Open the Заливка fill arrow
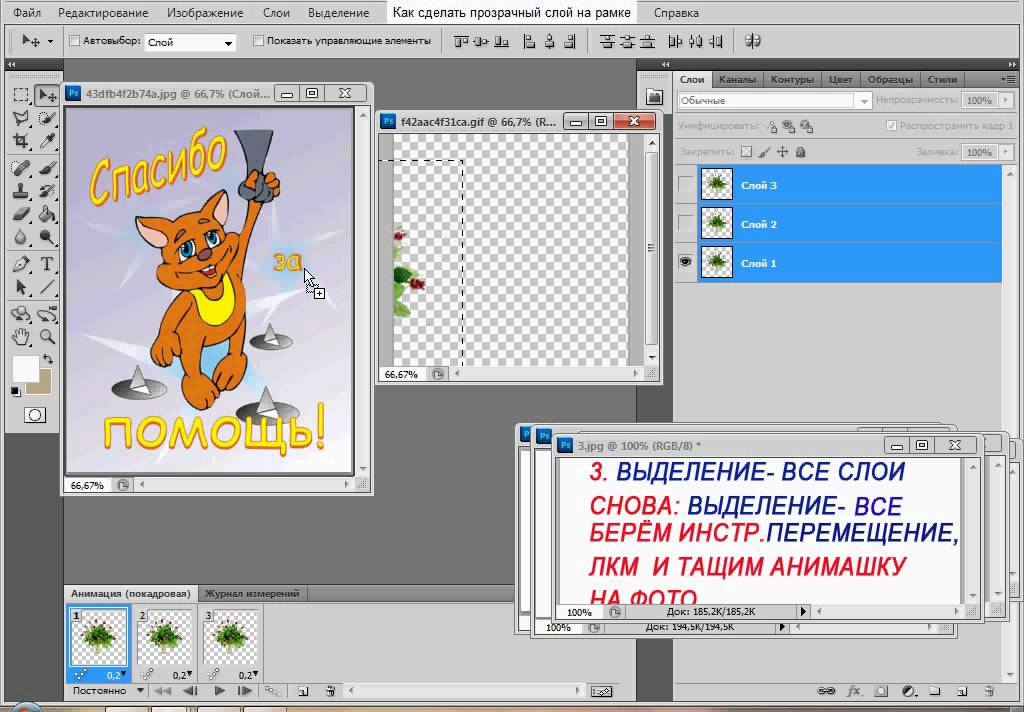Image resolution: width=1024 pixels, height=712 pixels. coord(1006,152)
